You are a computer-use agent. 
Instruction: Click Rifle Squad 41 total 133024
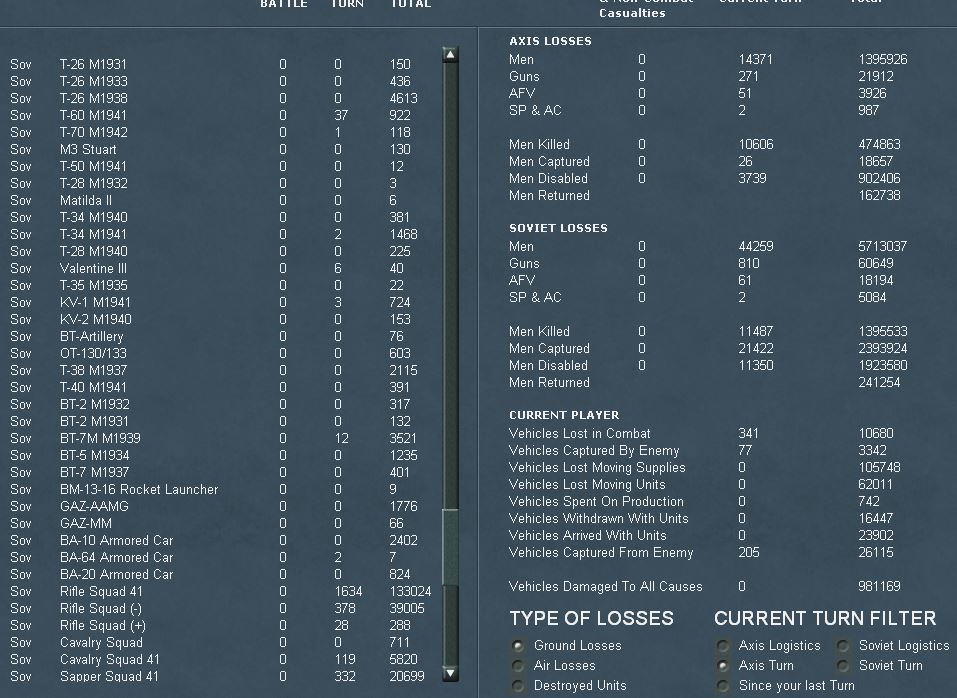pos(410,592)
